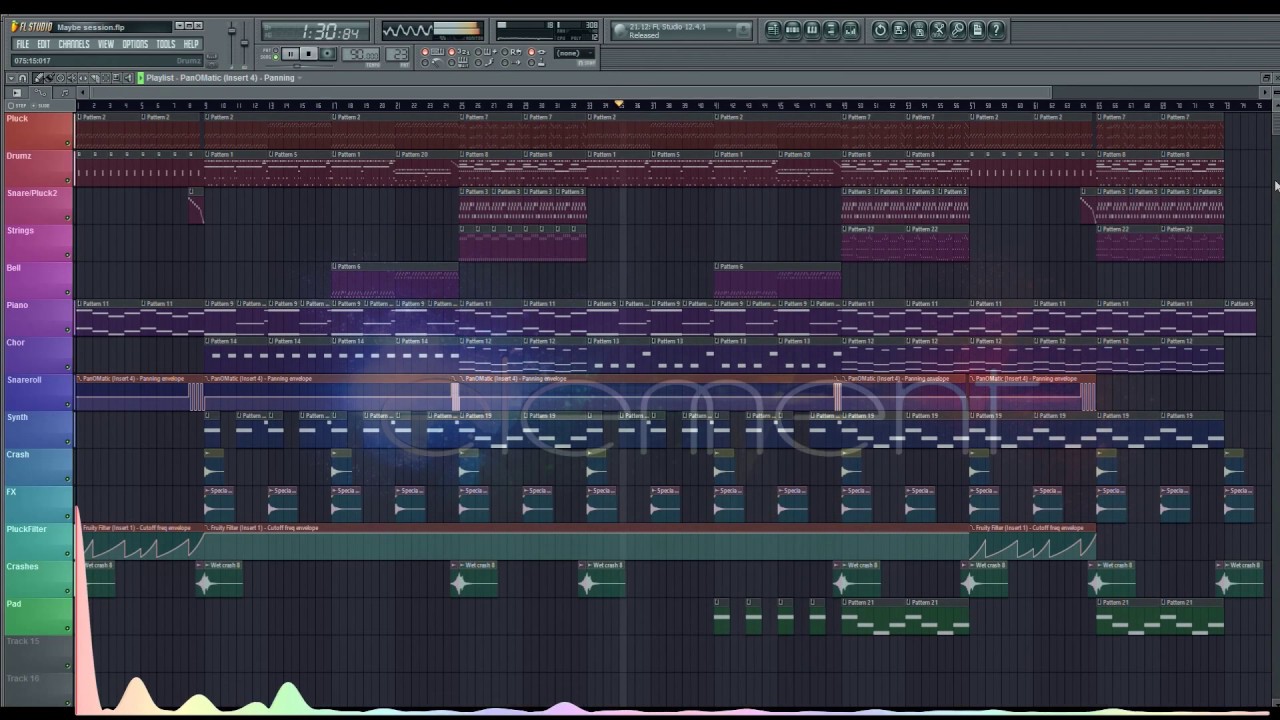The height and width of the screenshot is (720, 1280).
Task: Click the save new version icon
Action: pyautogui.click(x=899, y=30)
